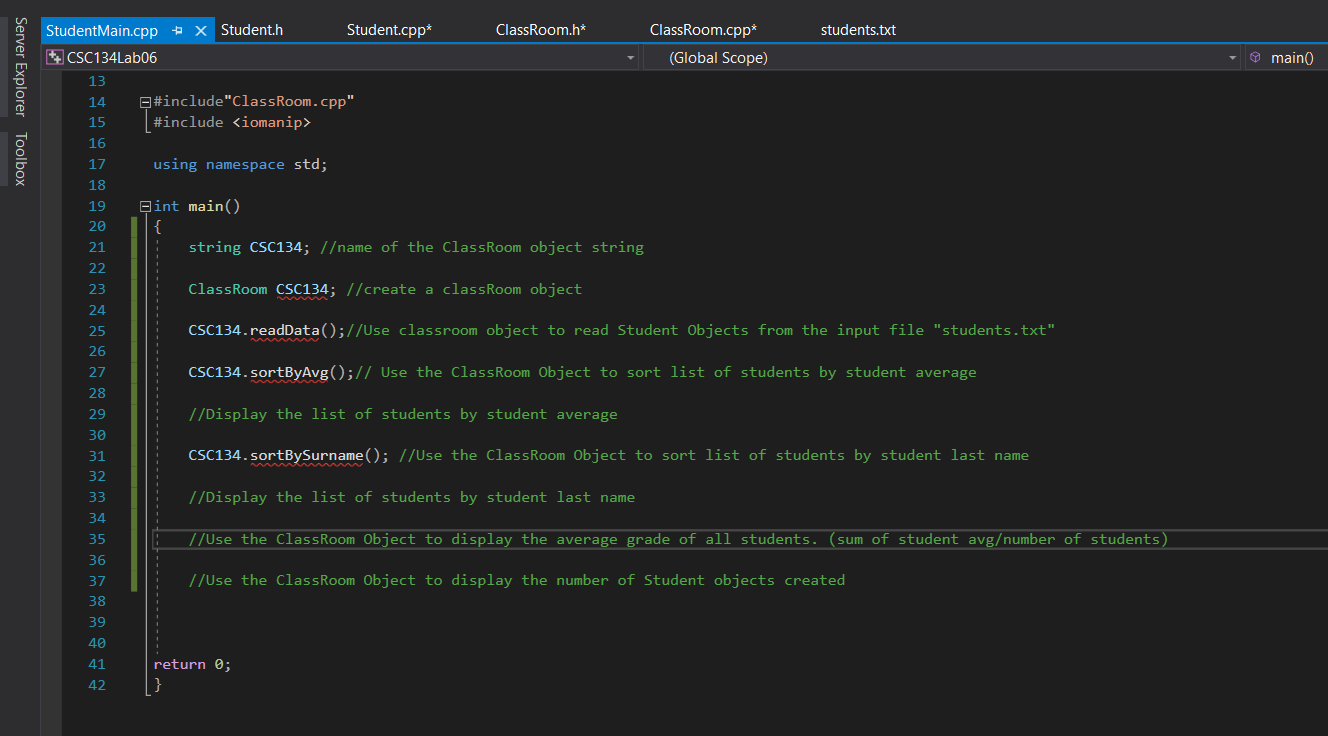
Task: Click line number 13 in the gutter
Action: coord(97,81)
